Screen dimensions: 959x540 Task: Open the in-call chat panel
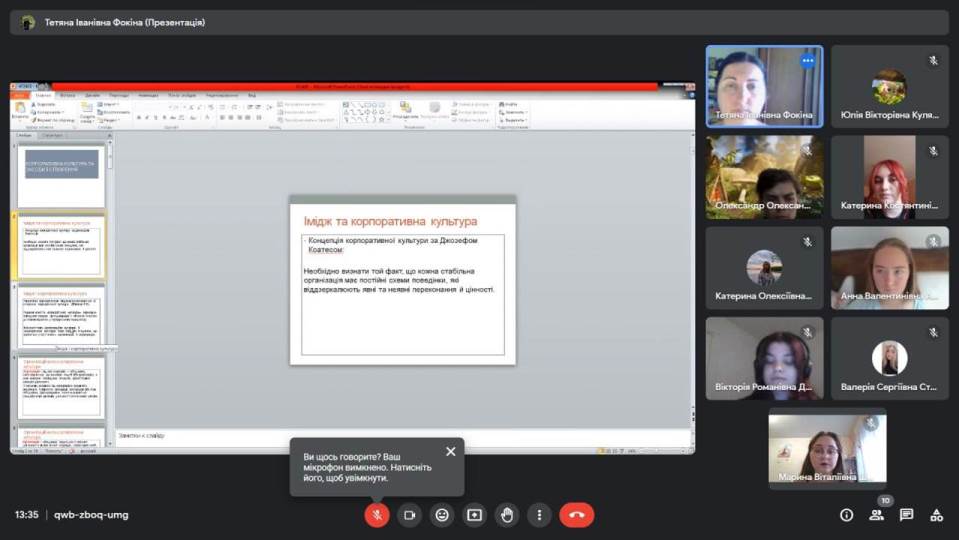tap(906, 515)
